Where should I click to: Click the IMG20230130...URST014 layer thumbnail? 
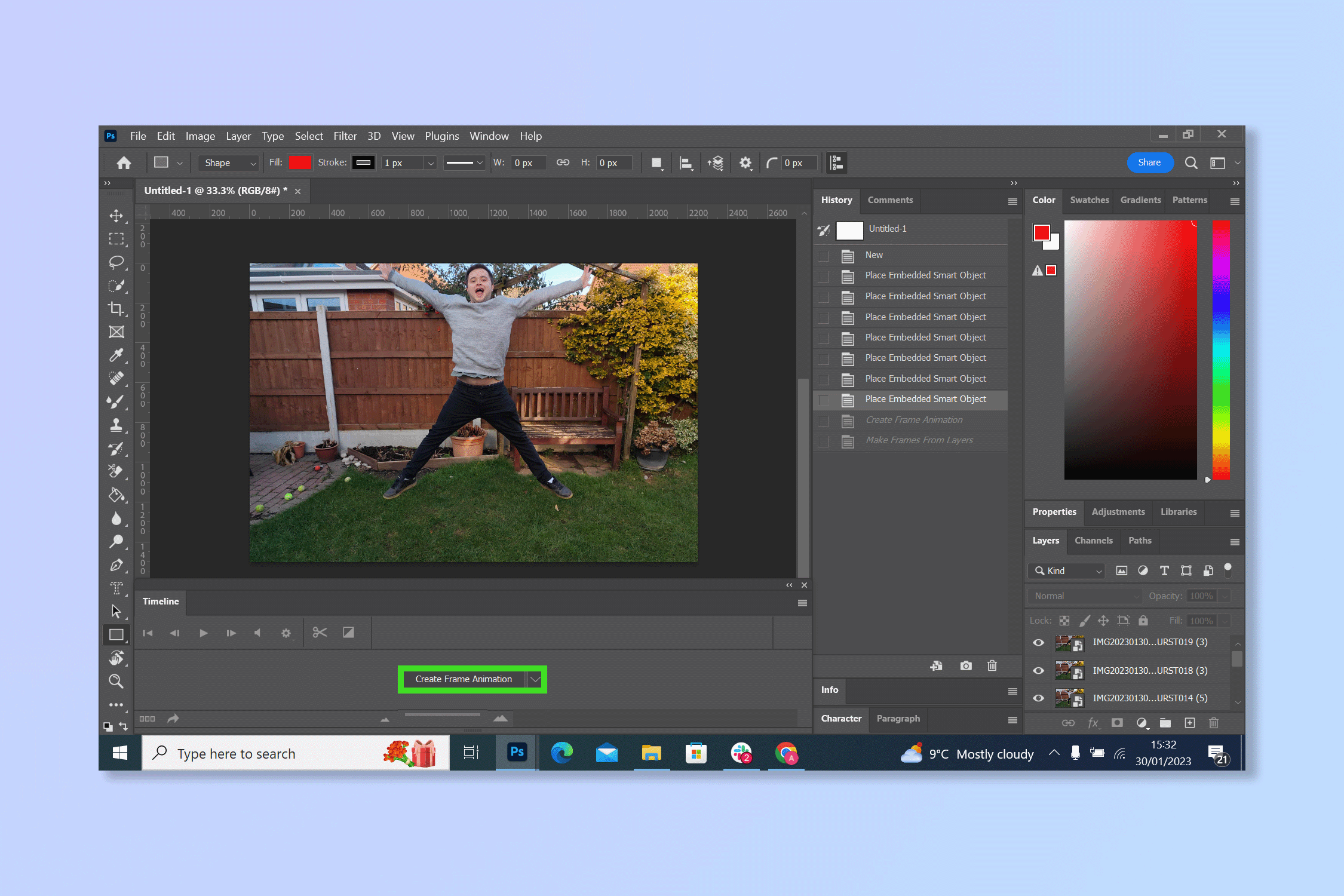[1069, 698]
